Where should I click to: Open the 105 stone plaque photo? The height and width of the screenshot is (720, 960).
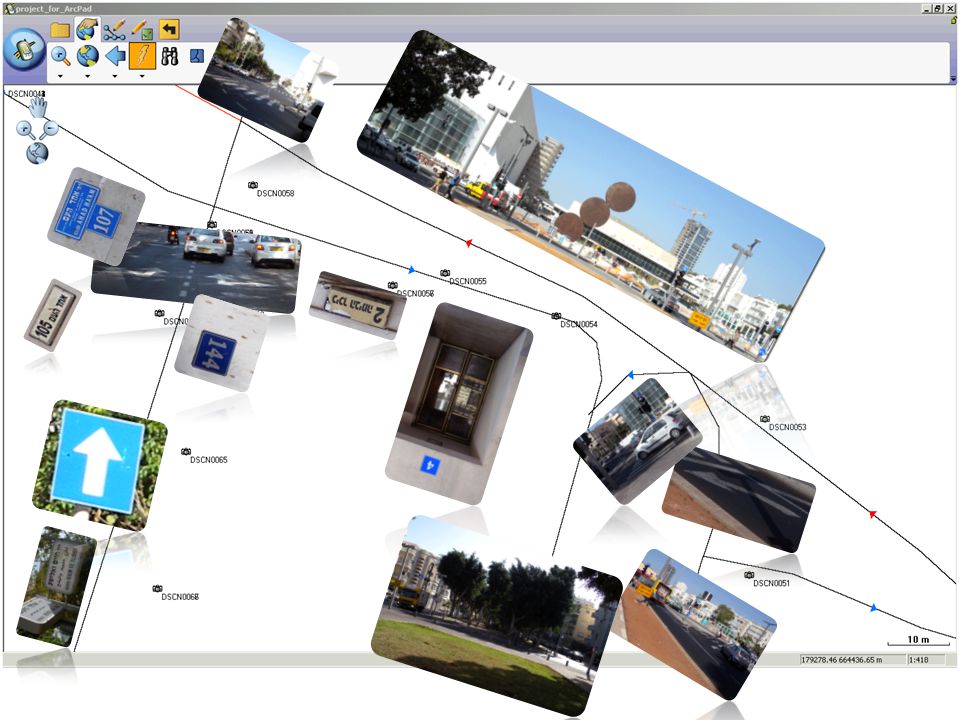pos(53,315)
